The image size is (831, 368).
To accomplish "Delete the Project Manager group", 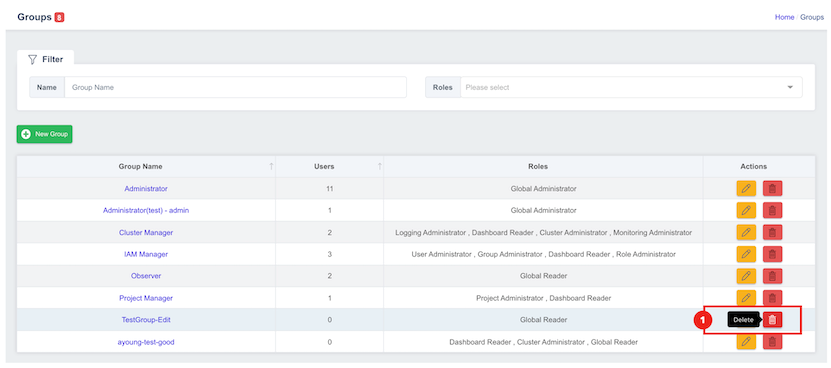I will pos(772,298).
